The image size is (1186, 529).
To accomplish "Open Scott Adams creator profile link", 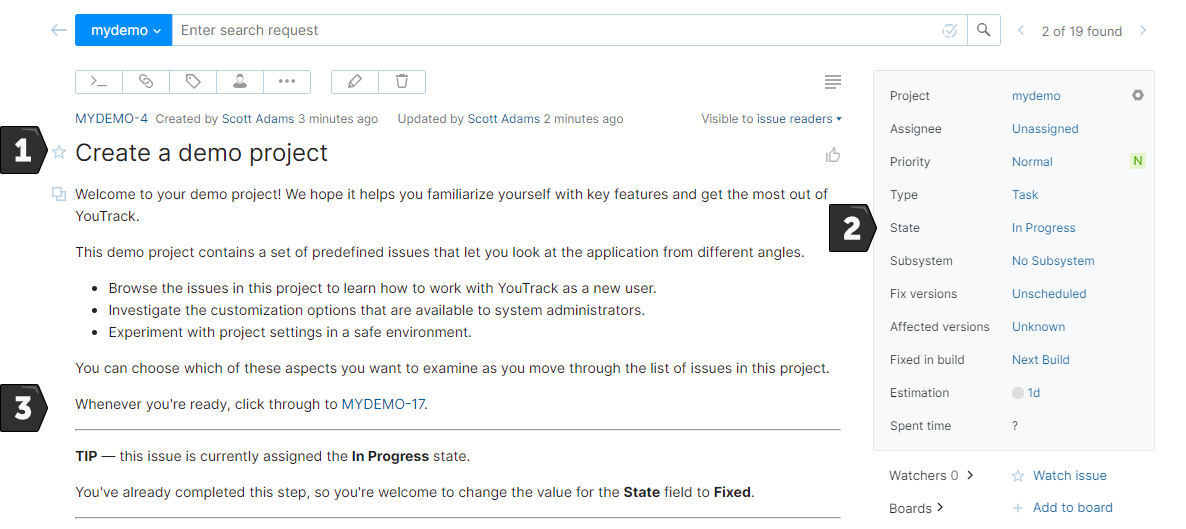I will (258, 119).
